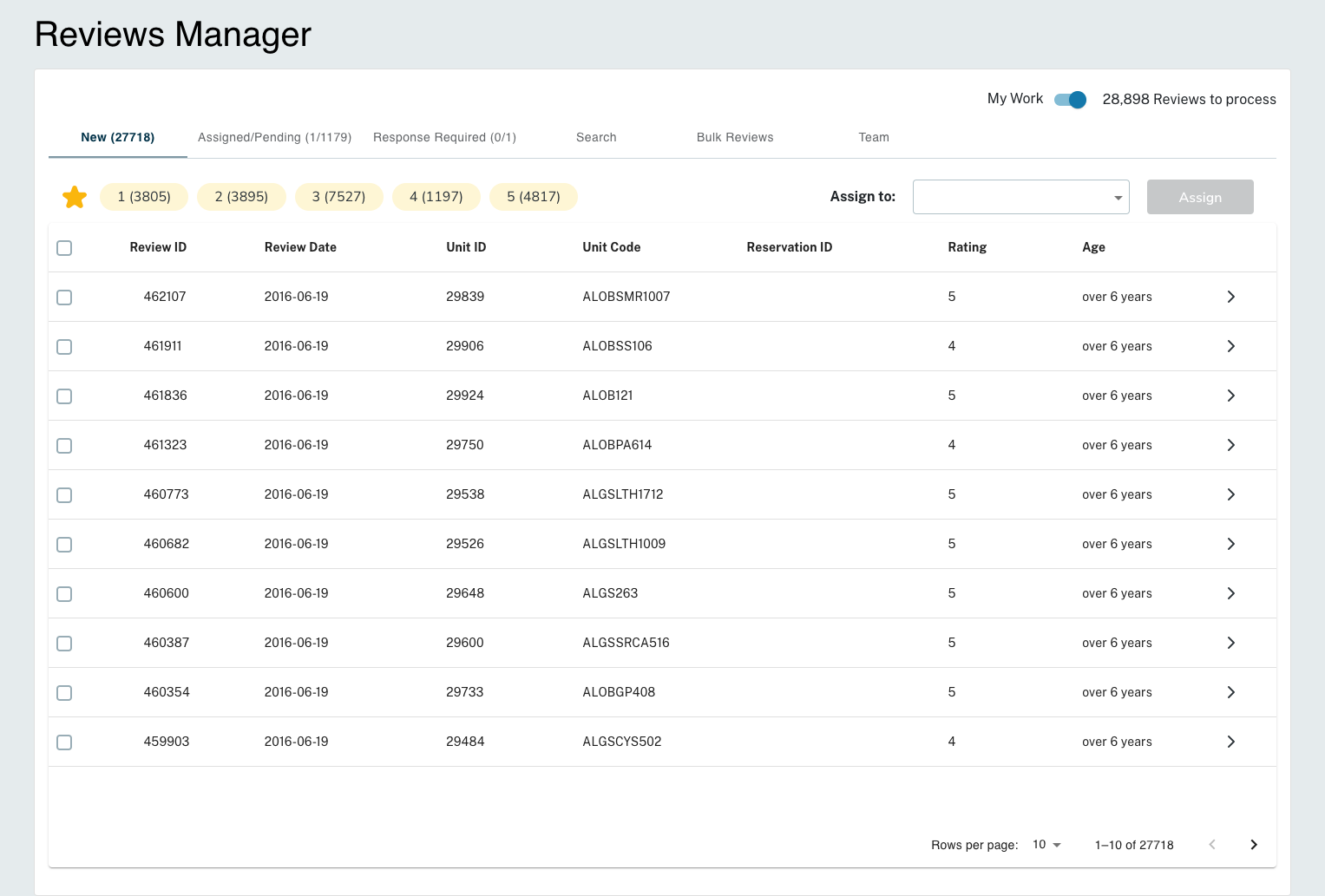Viewport: 1325px width, 896px height.
Task: Toggle the My Work switch
Action: coord(1070,100)
